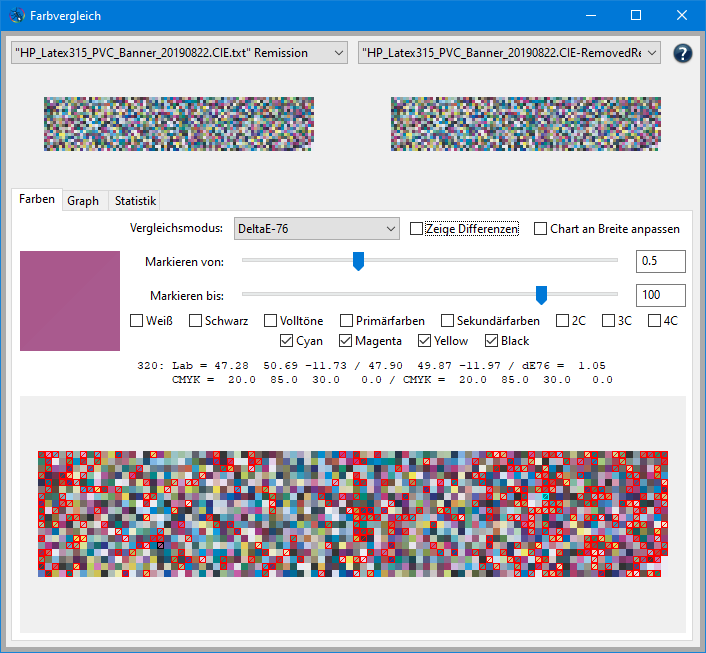This screenshot has height=653, width=706.
Task: Enable the Zeige Differenzen checkbox
Action: (417, 229)
